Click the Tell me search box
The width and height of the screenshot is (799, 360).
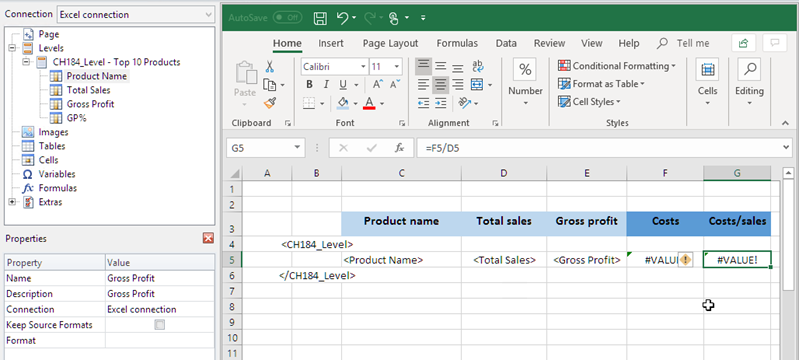[x=683, y=43]
